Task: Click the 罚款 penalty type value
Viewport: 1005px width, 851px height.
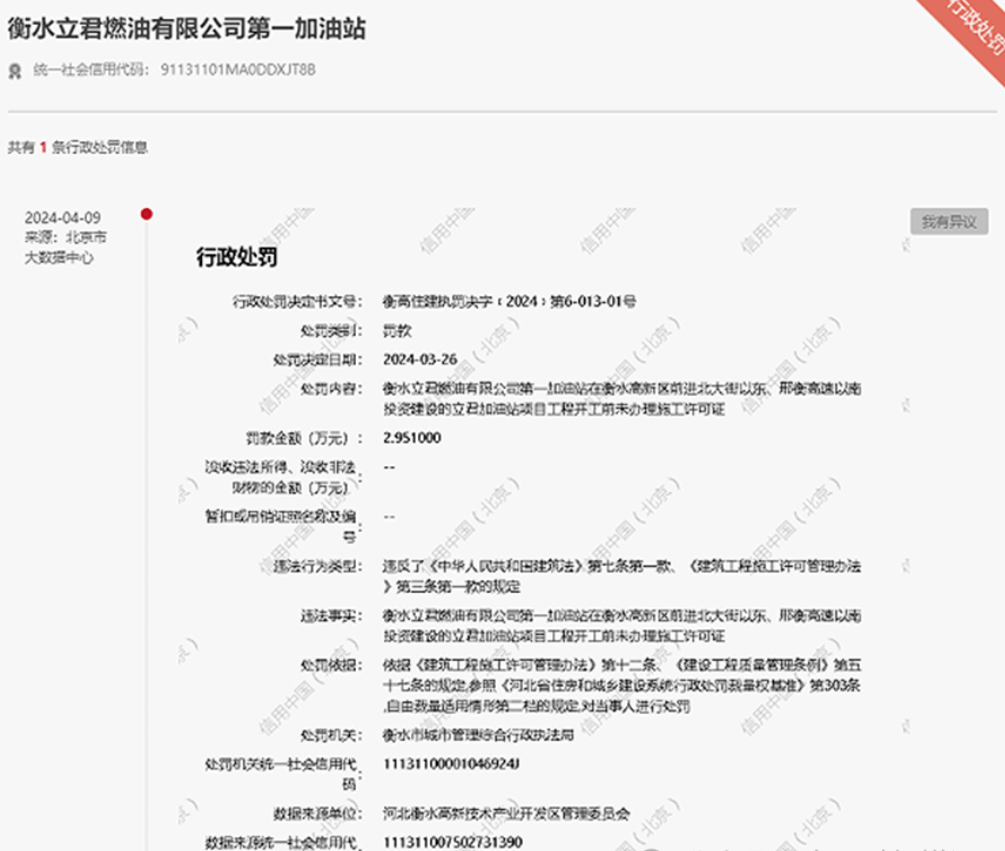Action: click(397, 330)
